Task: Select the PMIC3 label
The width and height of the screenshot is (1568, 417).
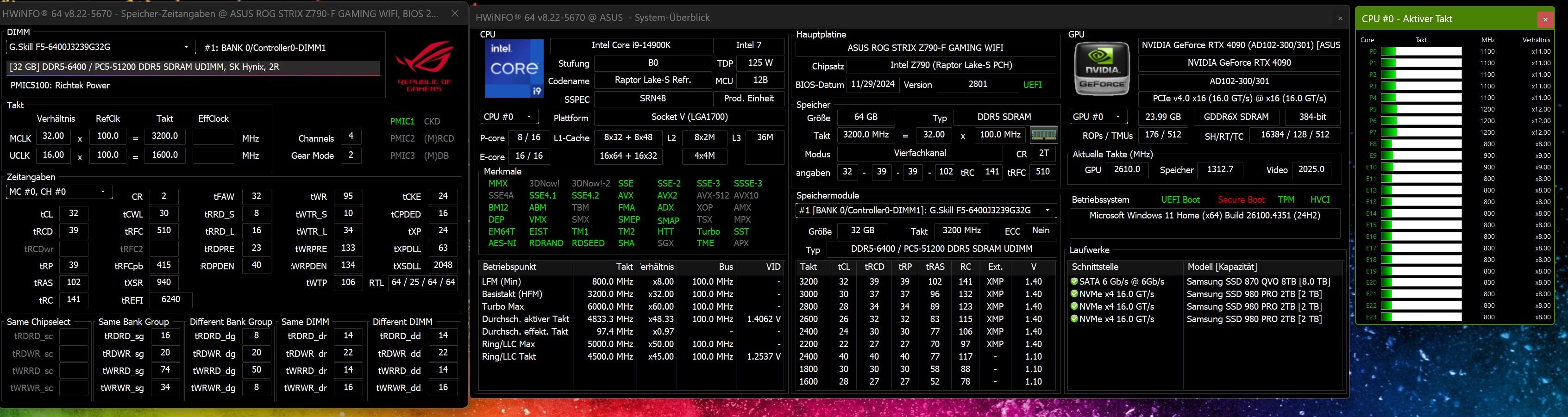Action: click(x=402, y=155)
